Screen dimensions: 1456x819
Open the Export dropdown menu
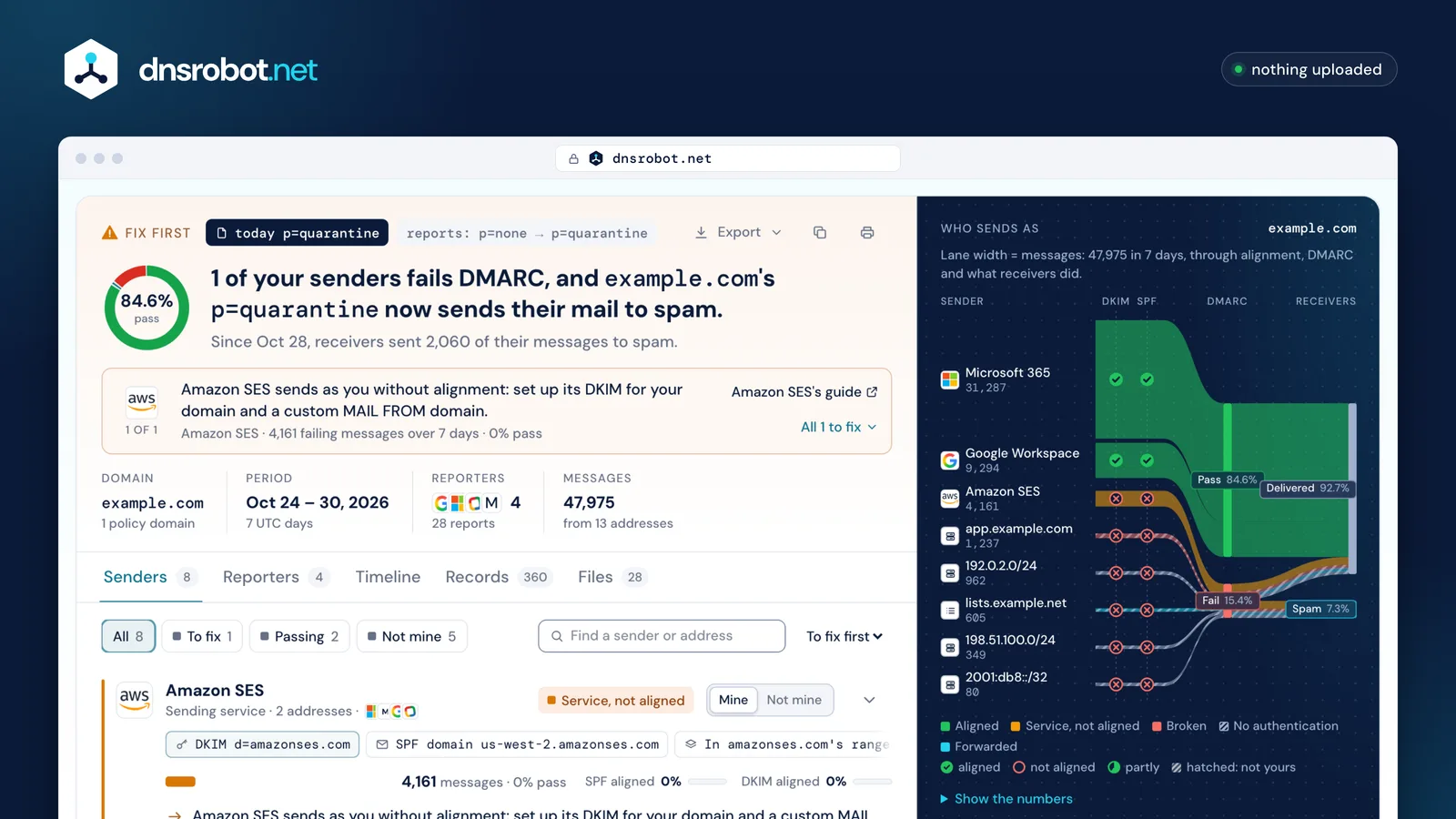click(x=739, y=233)
